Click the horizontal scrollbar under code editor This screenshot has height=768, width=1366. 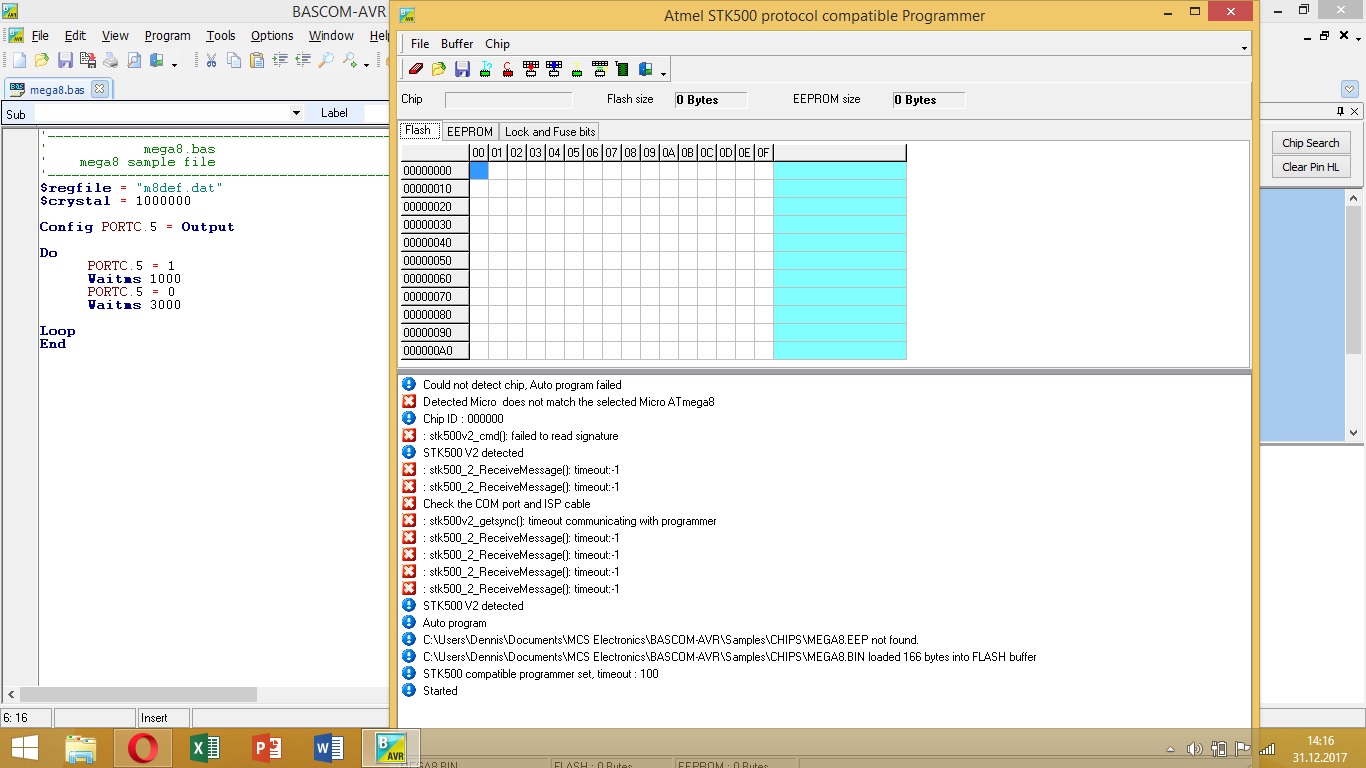(x=196, y=694)
